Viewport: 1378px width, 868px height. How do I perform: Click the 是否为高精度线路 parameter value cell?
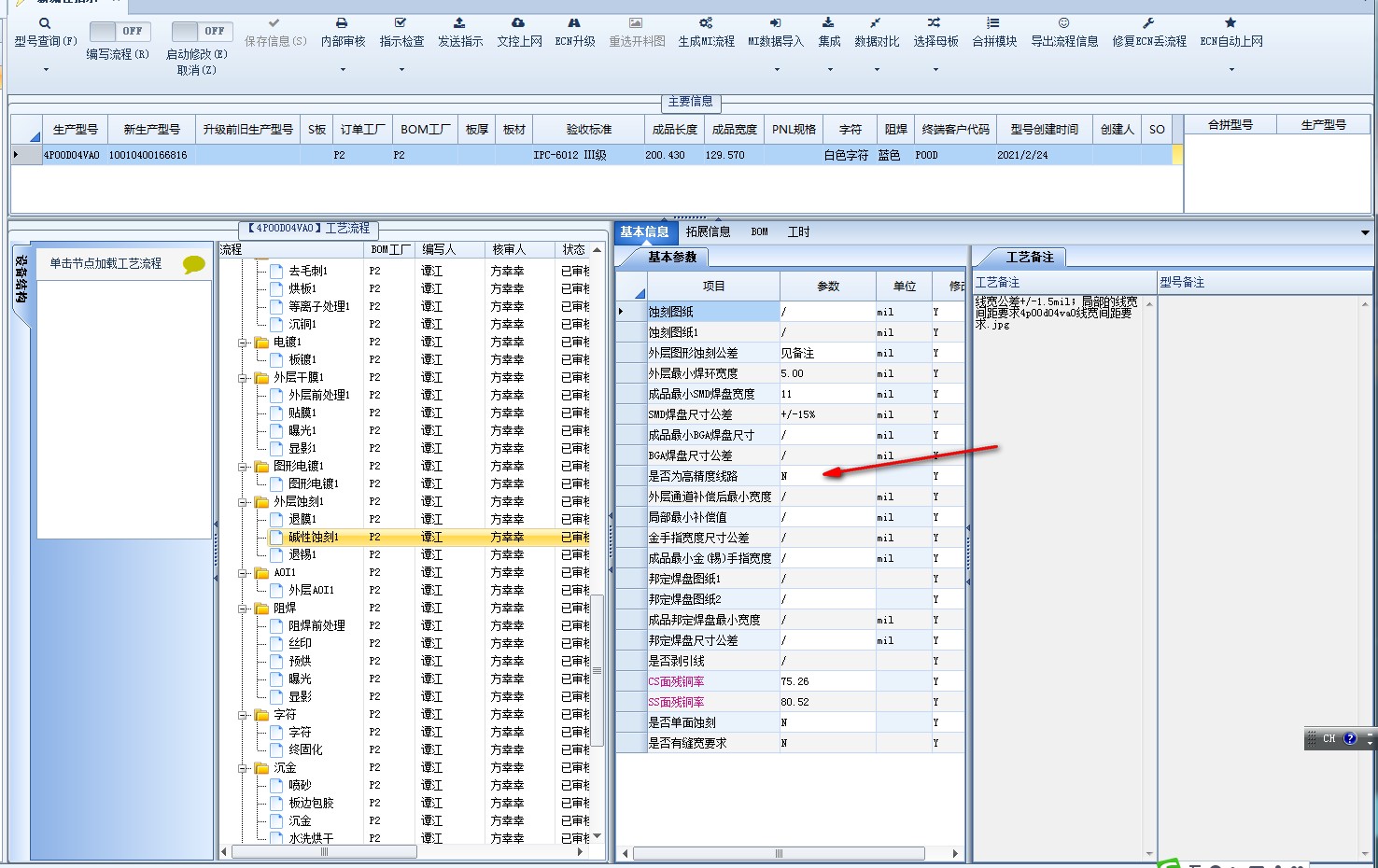827,476
